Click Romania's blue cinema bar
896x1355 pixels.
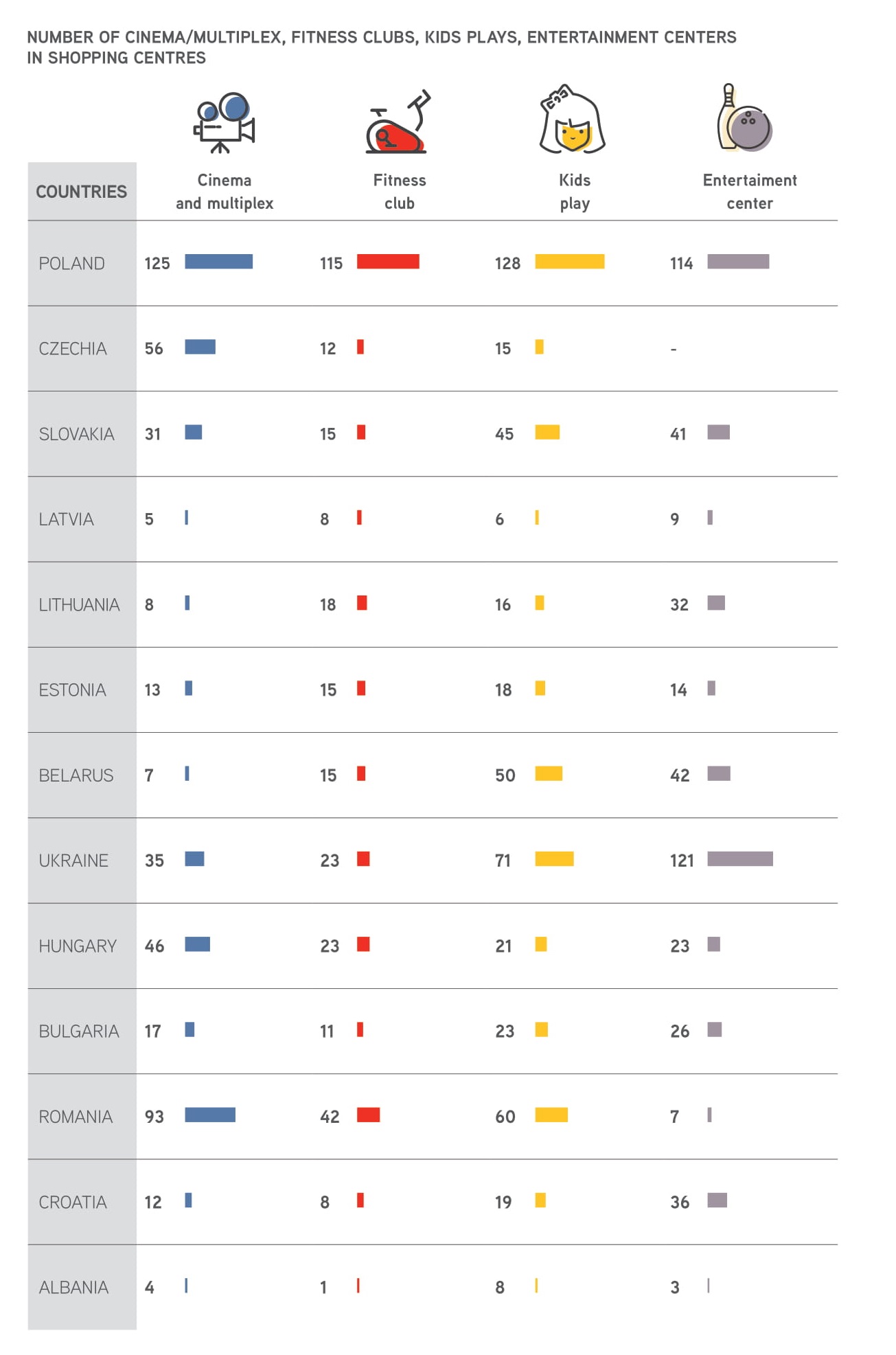pyautogui.click(x=210, y=1115)
